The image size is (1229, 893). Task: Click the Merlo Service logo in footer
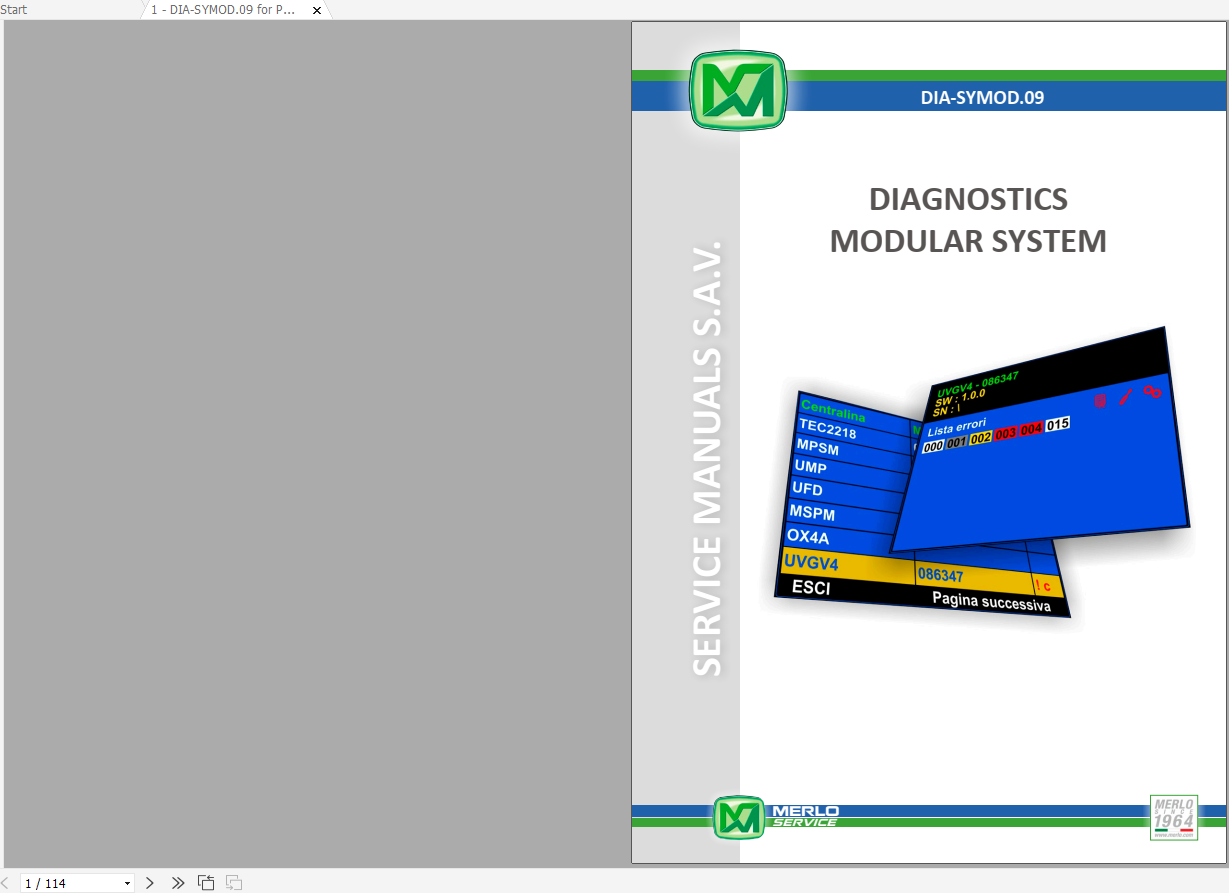click(777, 816)
